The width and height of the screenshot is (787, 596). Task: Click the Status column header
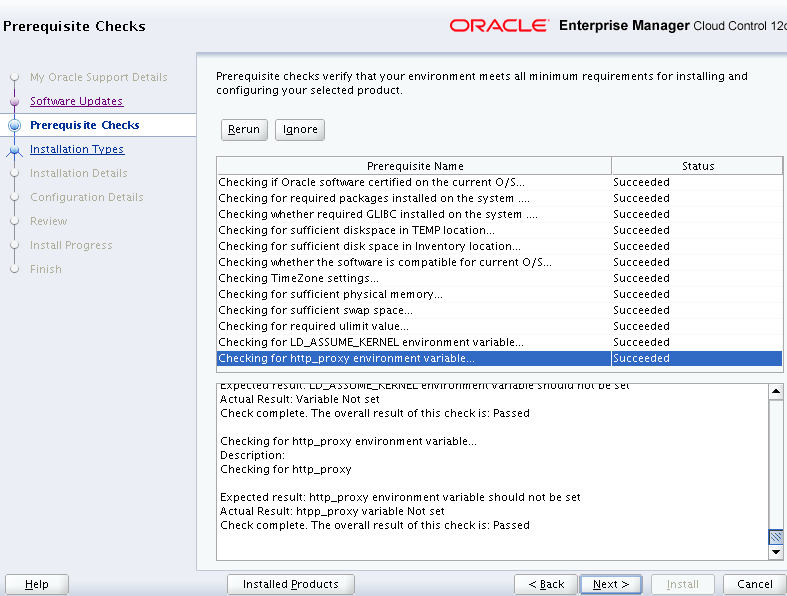697,166
